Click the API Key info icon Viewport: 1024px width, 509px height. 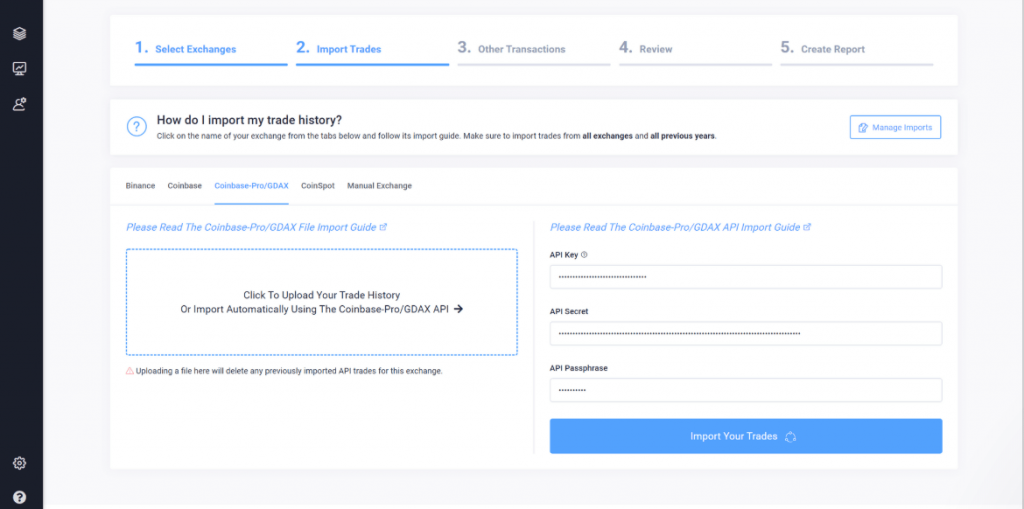tap(584, 255)
